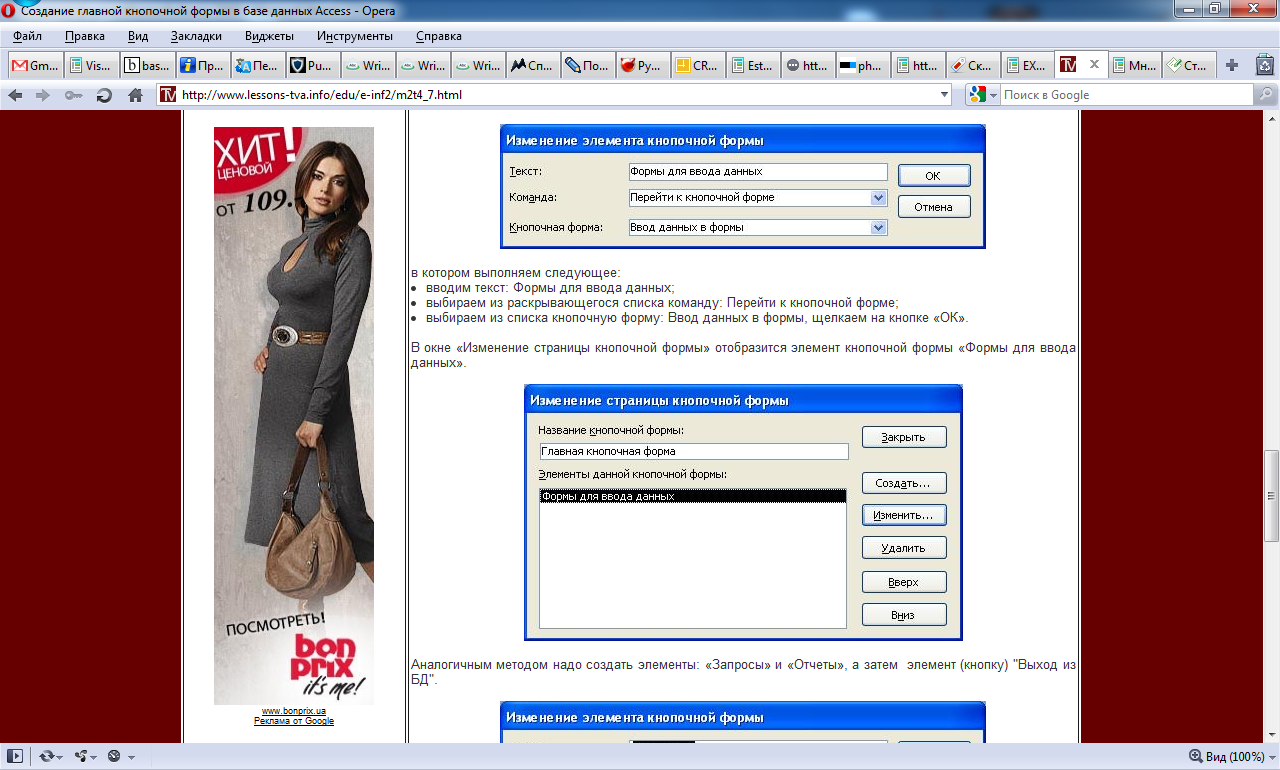1280x770 pixels.
Task: Switch to the Ск... tab
Action: point(972,65)
